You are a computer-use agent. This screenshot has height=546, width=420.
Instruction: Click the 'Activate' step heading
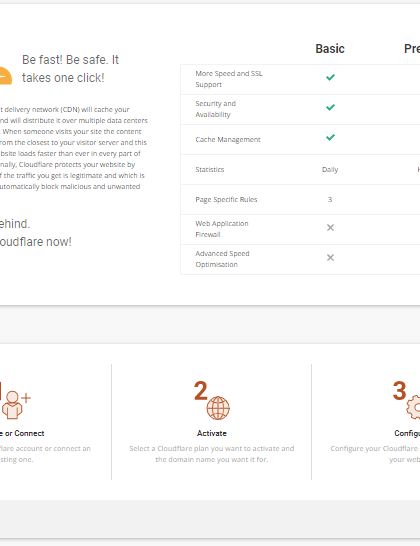click(x=212, y=433)
